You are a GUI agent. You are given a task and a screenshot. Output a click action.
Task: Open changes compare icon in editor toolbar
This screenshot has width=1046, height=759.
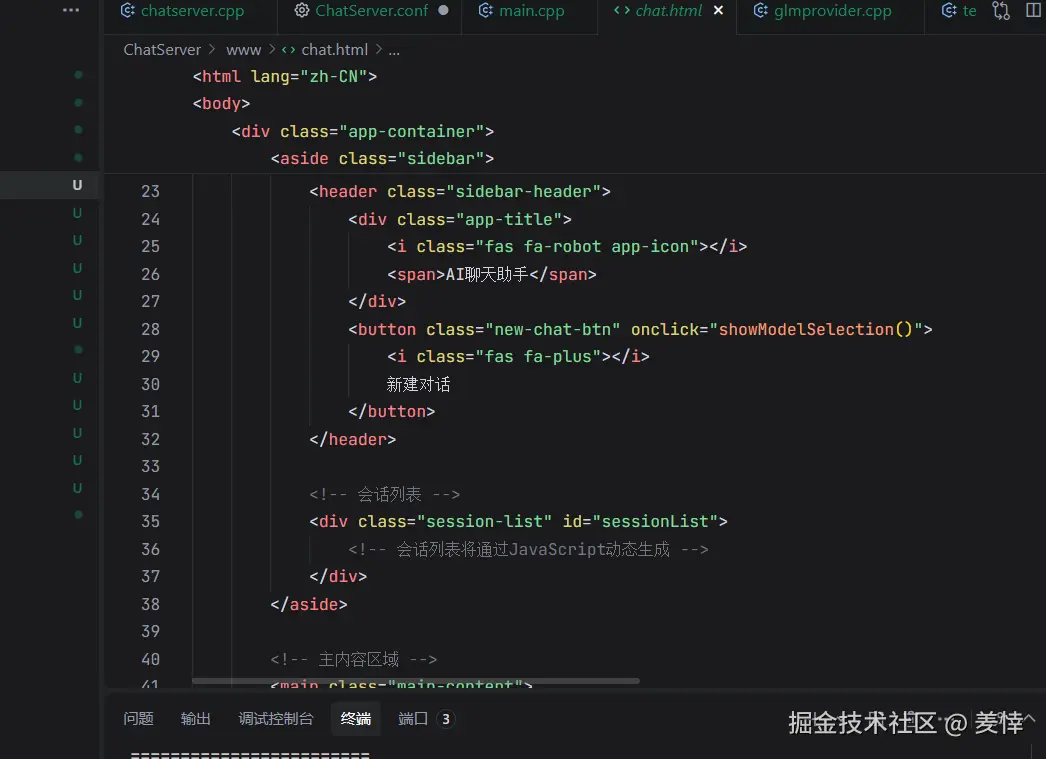coord(1001,11)
